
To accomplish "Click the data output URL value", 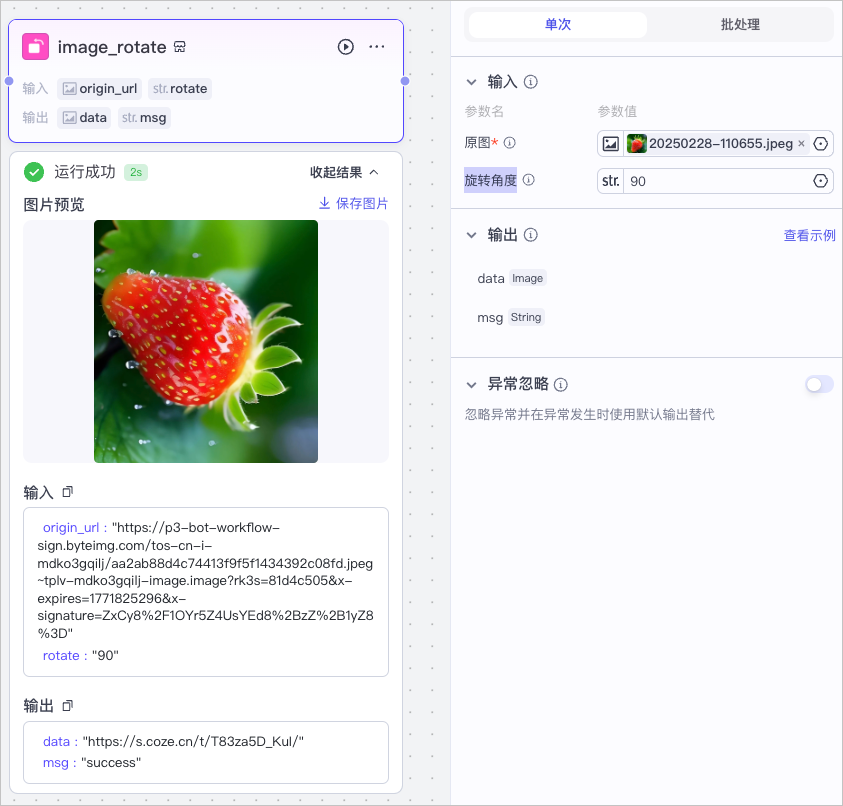I will tap(193, 742).
